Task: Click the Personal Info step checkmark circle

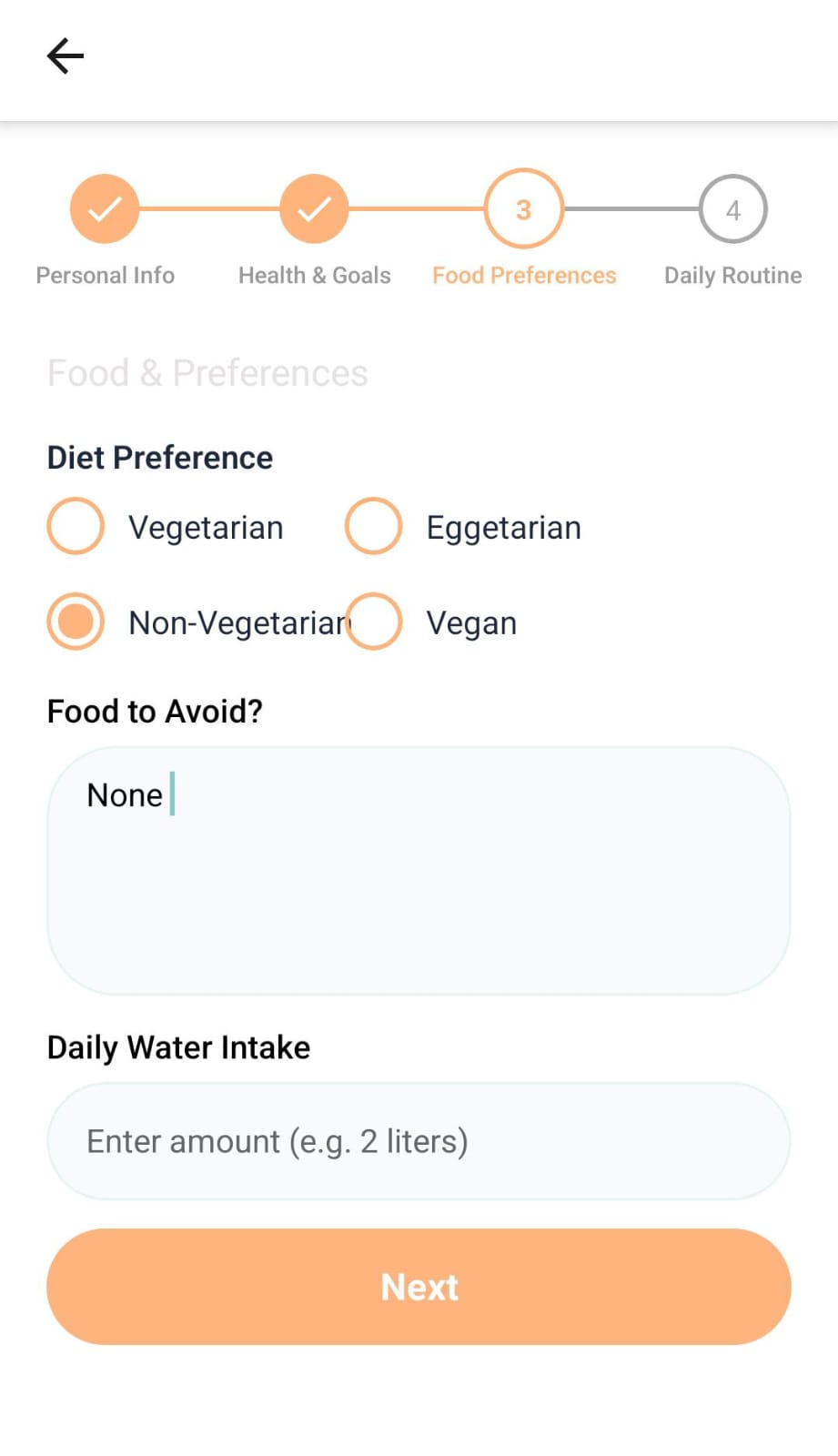Action: click(105, 209)
